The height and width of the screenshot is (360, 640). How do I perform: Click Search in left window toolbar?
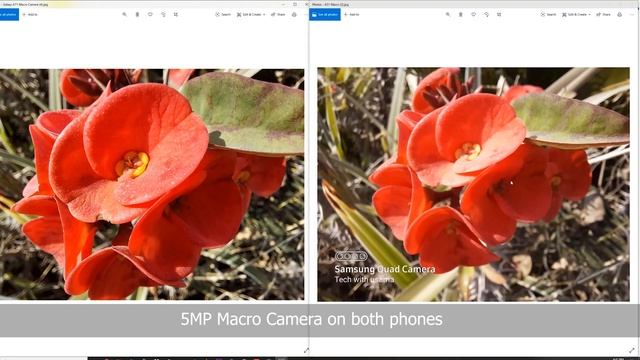pyautogui.click(x=223, y=14)
